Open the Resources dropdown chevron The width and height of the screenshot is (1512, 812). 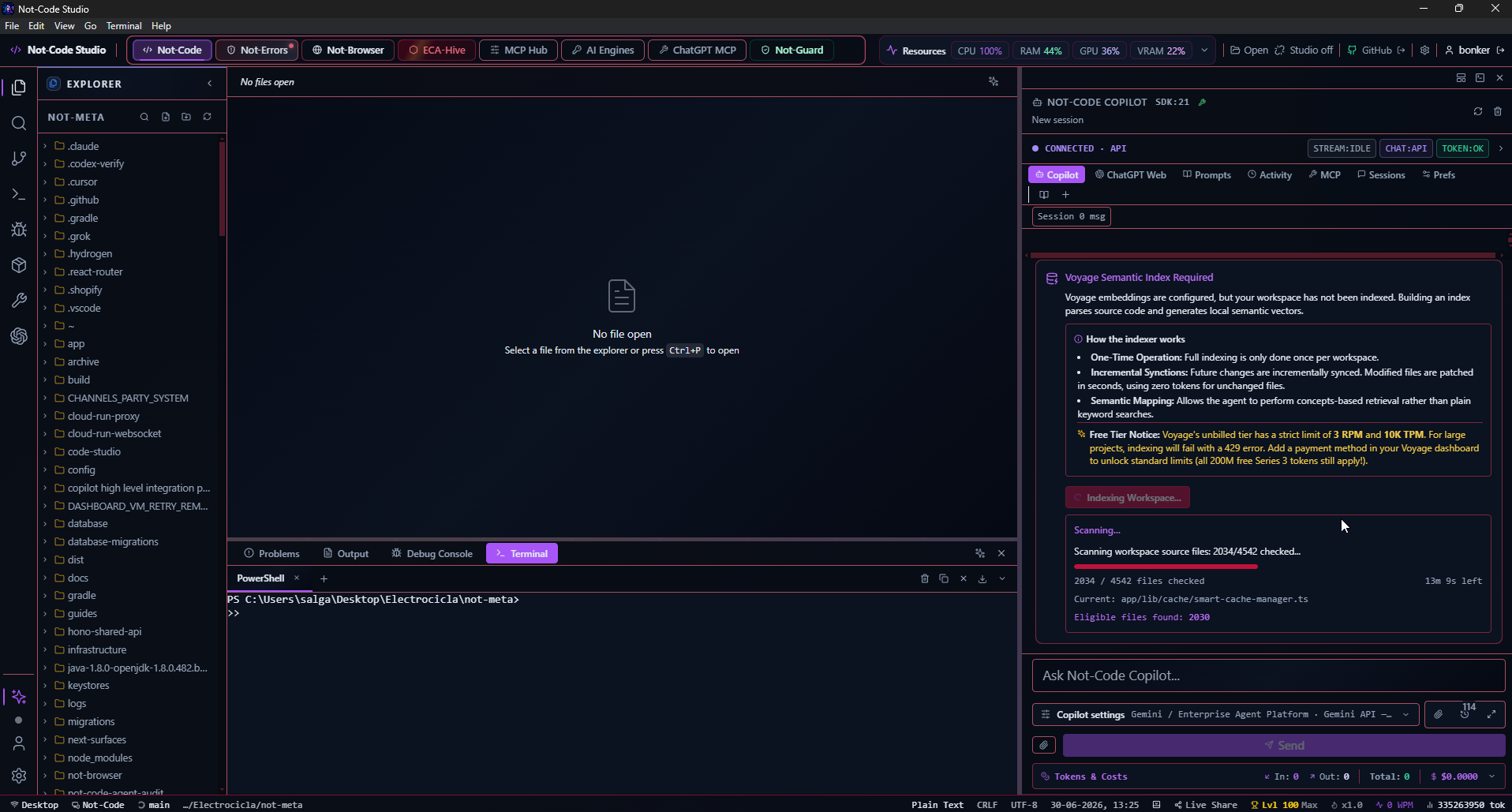[1204, 50]
